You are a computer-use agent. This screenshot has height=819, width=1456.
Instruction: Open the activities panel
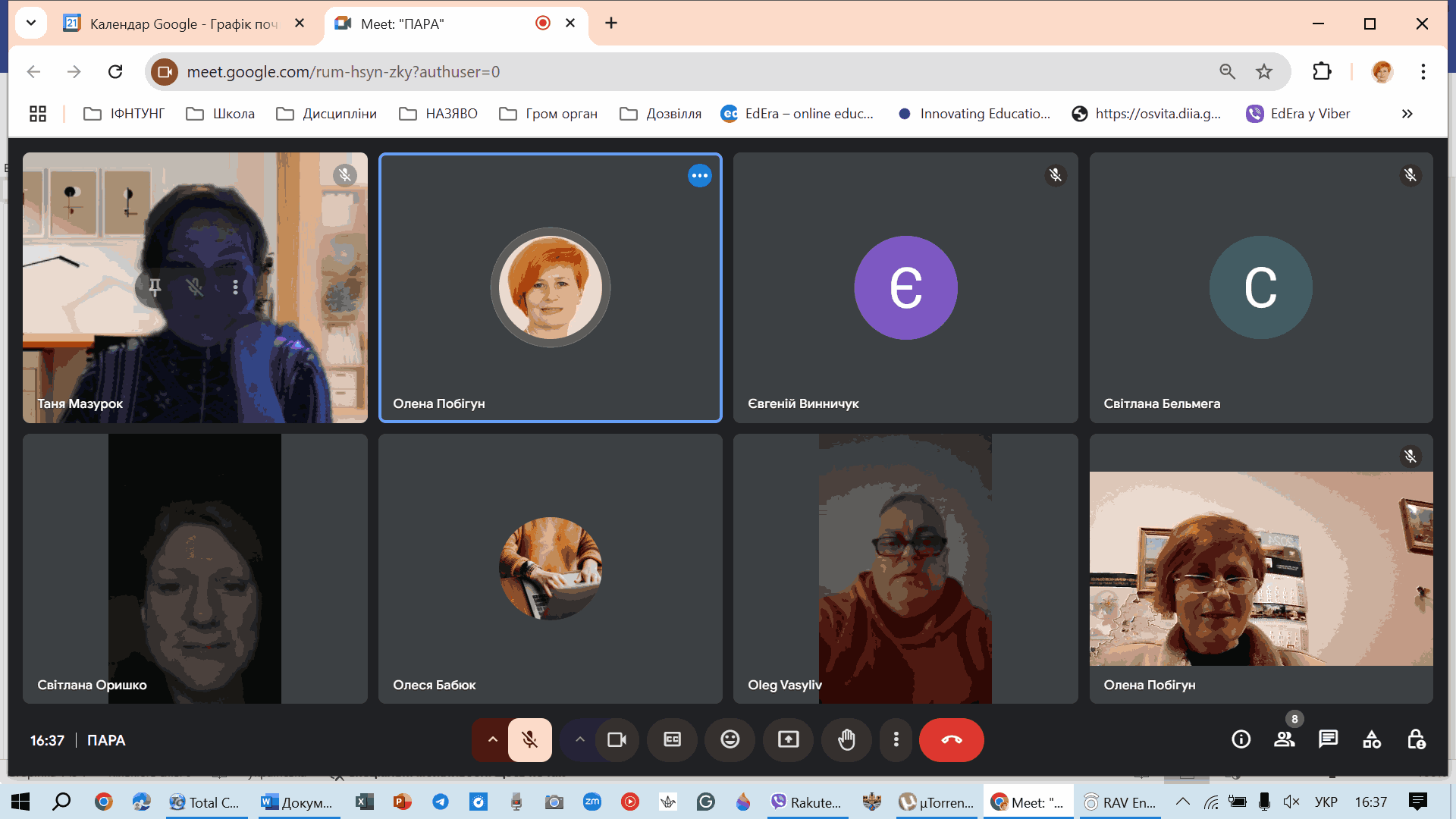(1372, 739)
